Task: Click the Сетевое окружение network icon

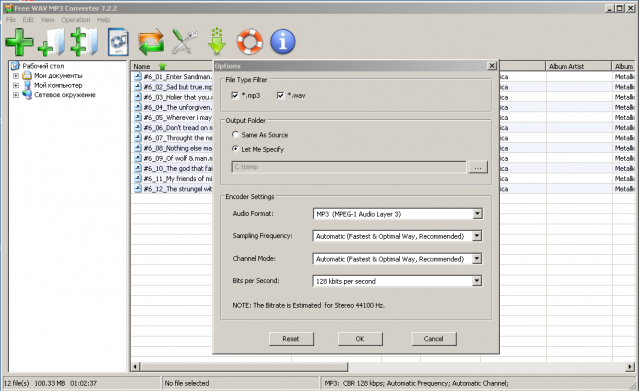Action: coord(27,95)
